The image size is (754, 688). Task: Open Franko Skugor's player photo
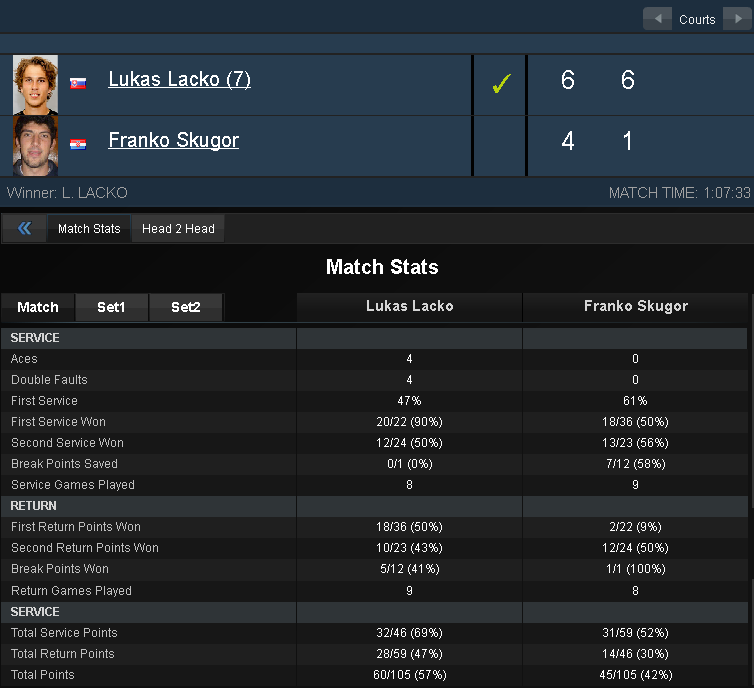pos(36,146)
